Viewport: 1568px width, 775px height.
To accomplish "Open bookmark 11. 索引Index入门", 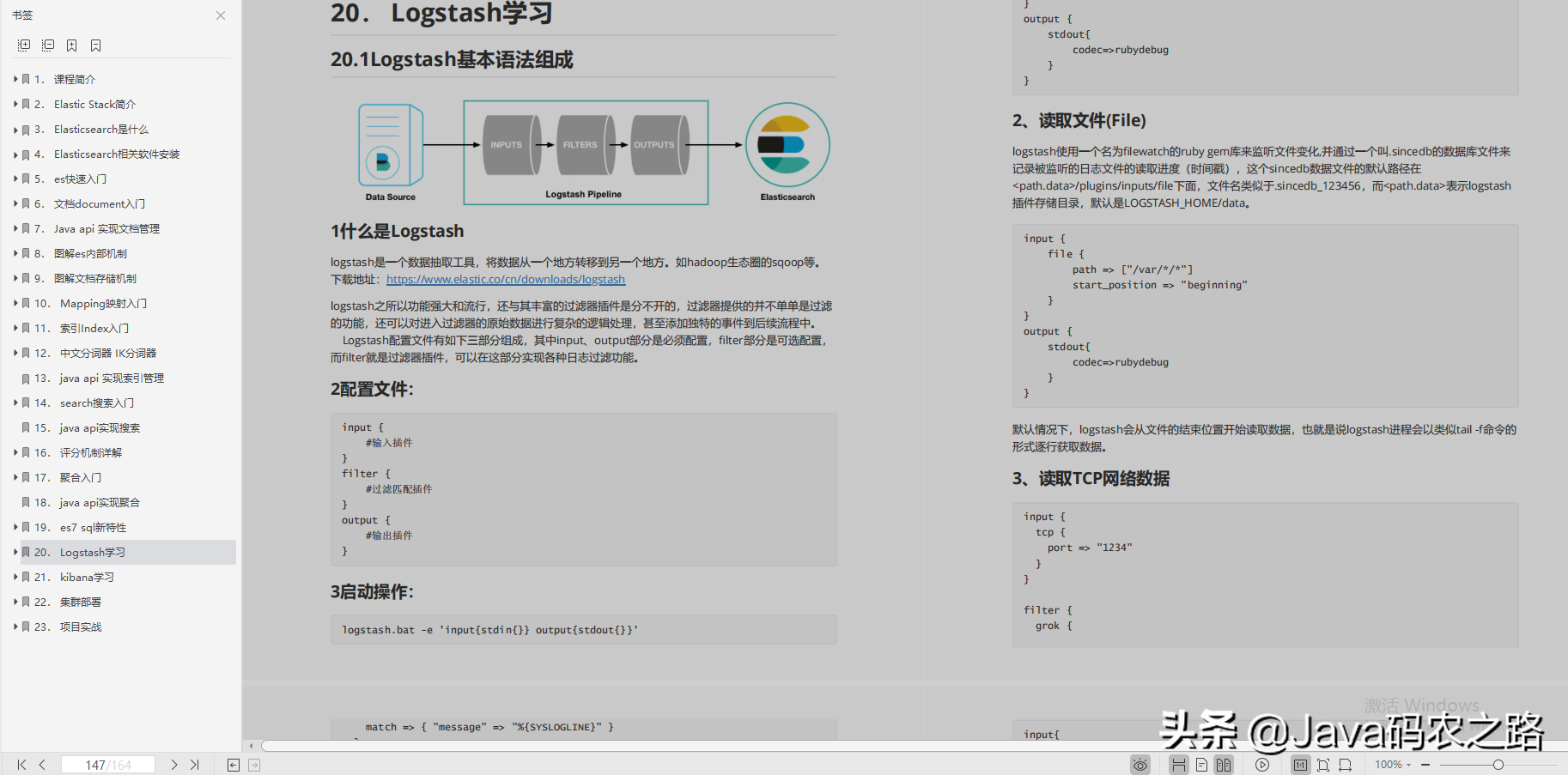I will coord(82,328).
